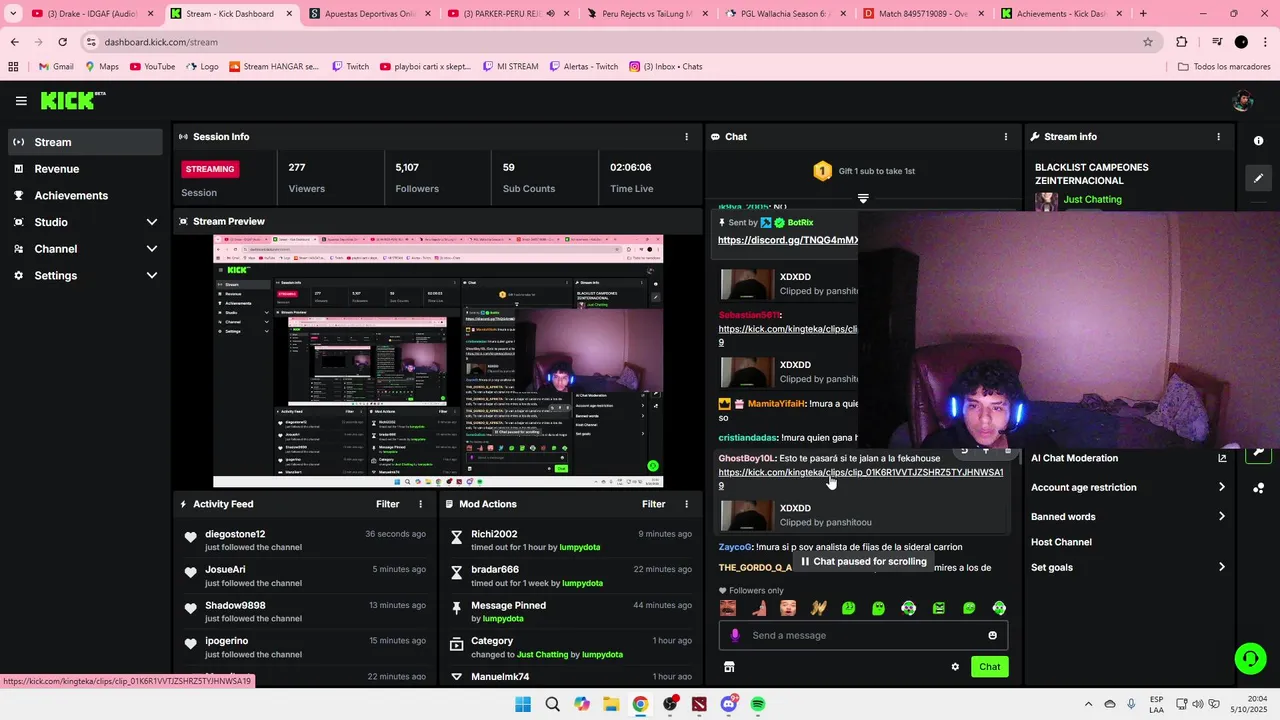This screenshot has width=1280, height=720.
Task: Click the Kick logo
Action: tap(72, 101)
